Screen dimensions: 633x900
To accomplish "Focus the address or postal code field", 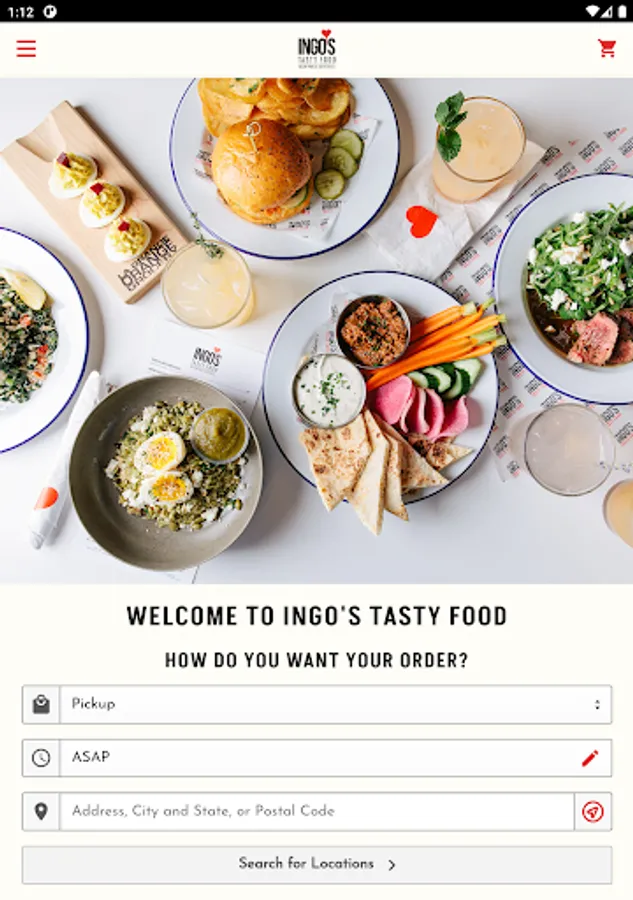I will pos(317,812).
